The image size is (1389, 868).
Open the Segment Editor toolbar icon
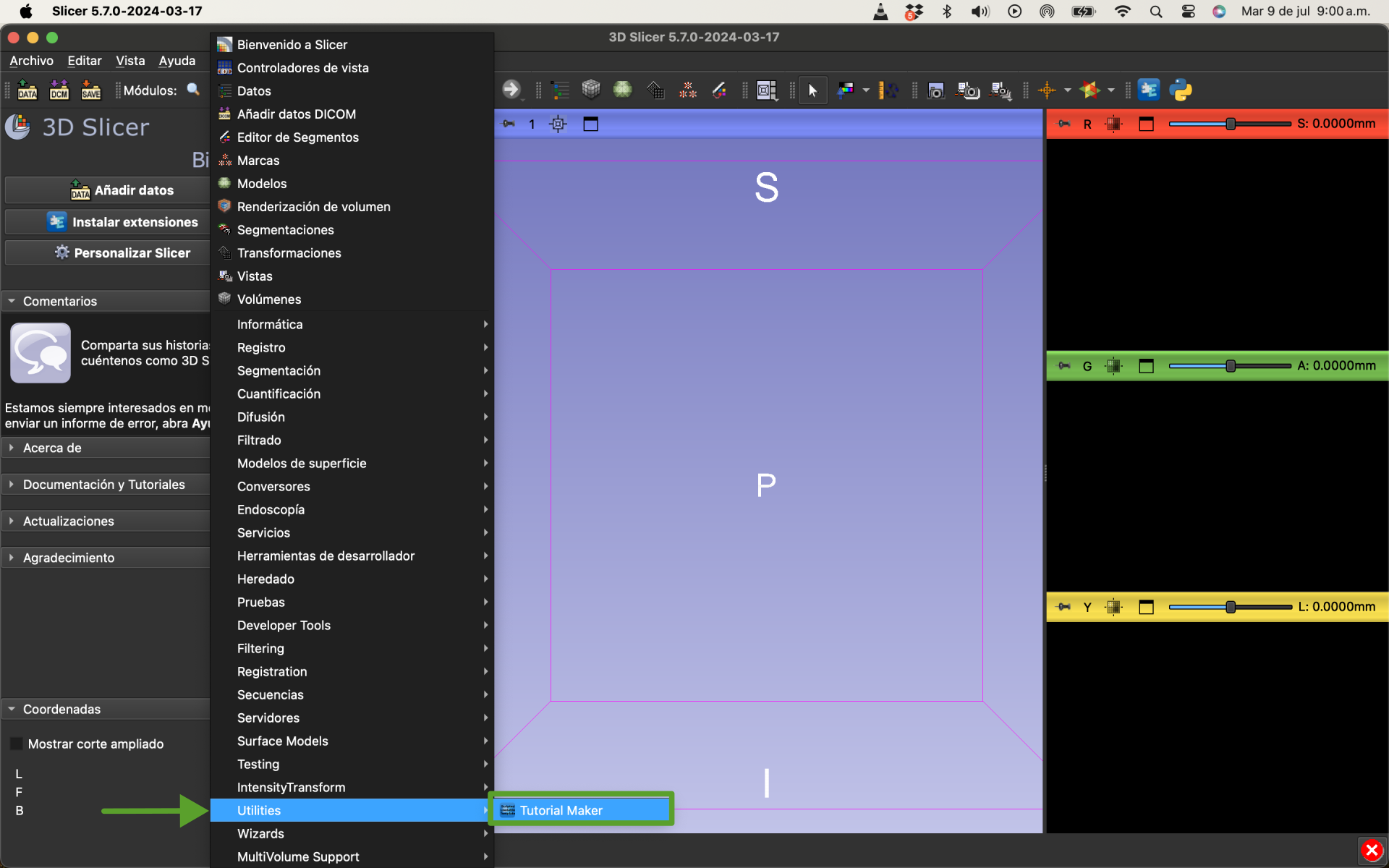point(720,90)
